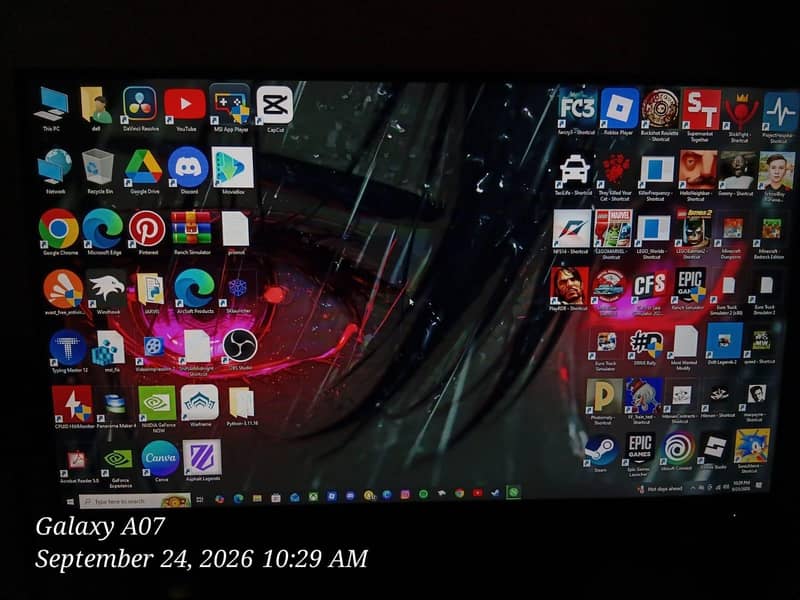
Task: Launch Steam from the desktop icon
Action: click(601, 451)
